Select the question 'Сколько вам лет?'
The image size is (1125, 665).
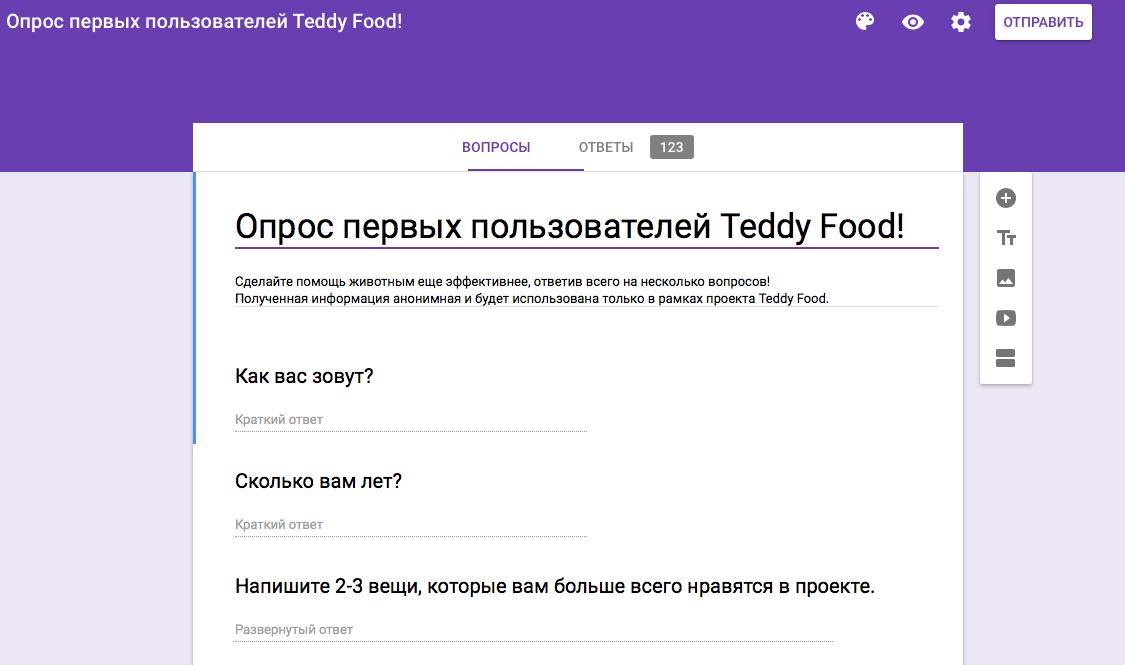[x=318, y=481]
